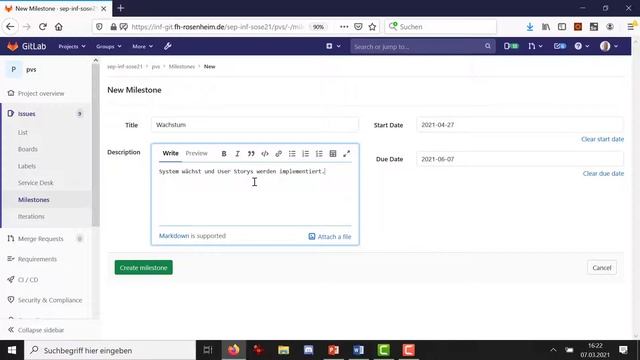This screenshot has width=640, height=360.
Task: Click the Start Date field
Action: click(520, 124)
